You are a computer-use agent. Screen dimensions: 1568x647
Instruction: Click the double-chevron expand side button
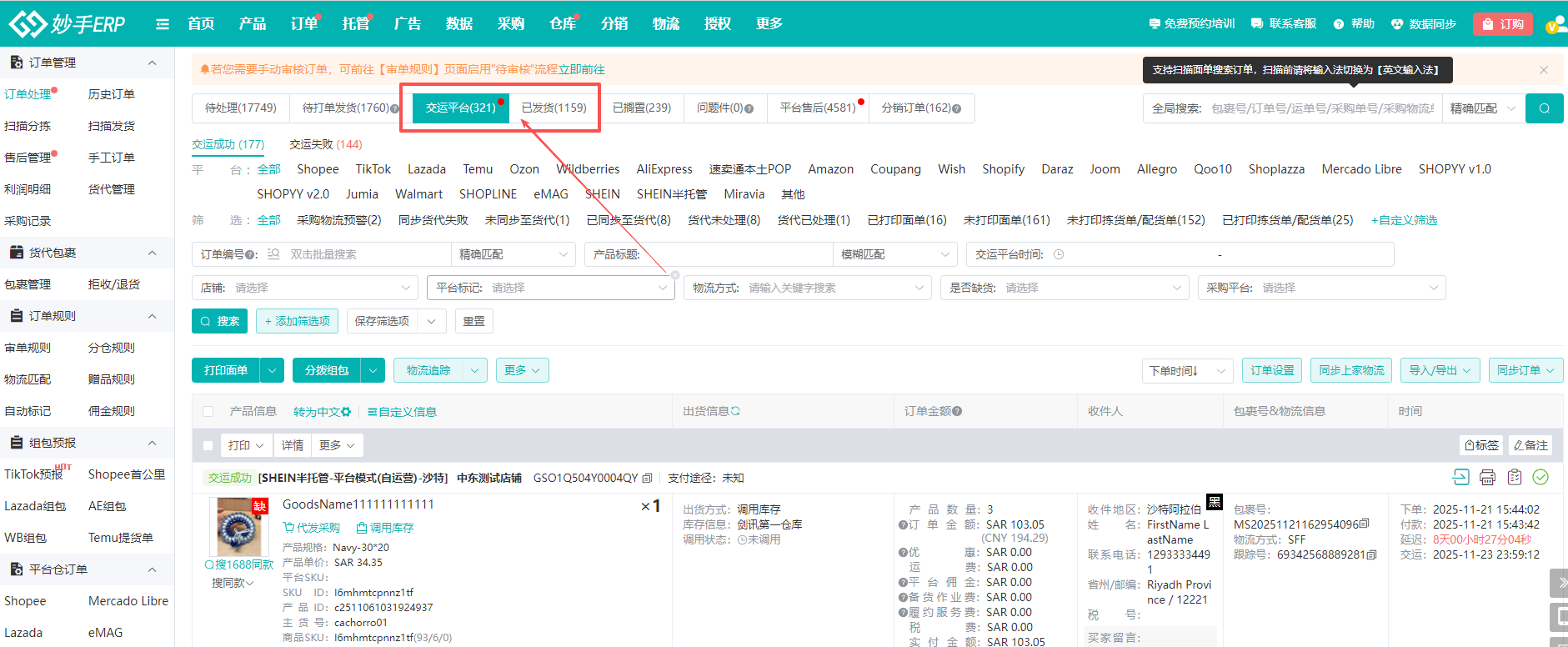click(x=1559, y=582)
